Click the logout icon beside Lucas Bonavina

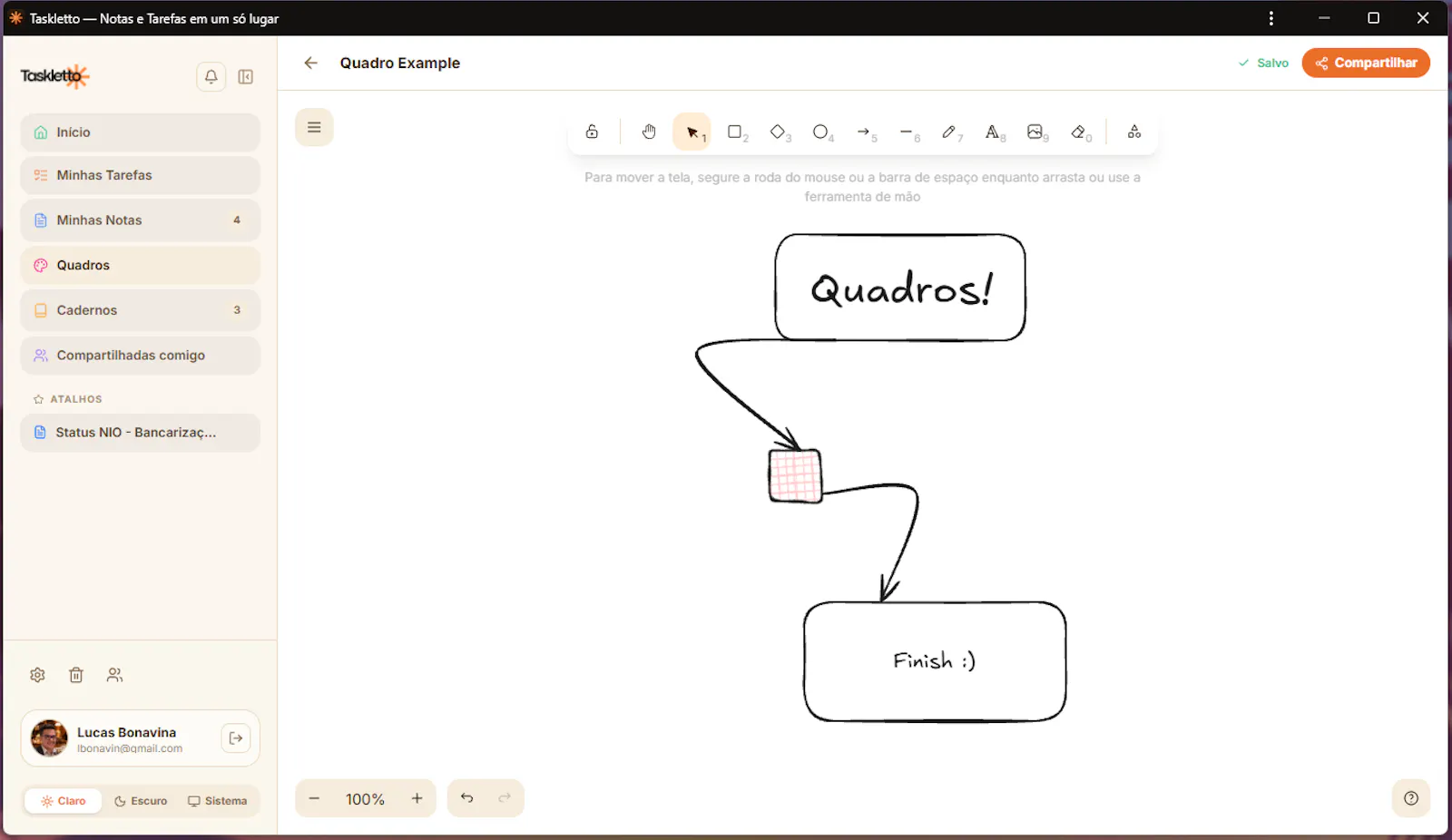coord(236,738)
